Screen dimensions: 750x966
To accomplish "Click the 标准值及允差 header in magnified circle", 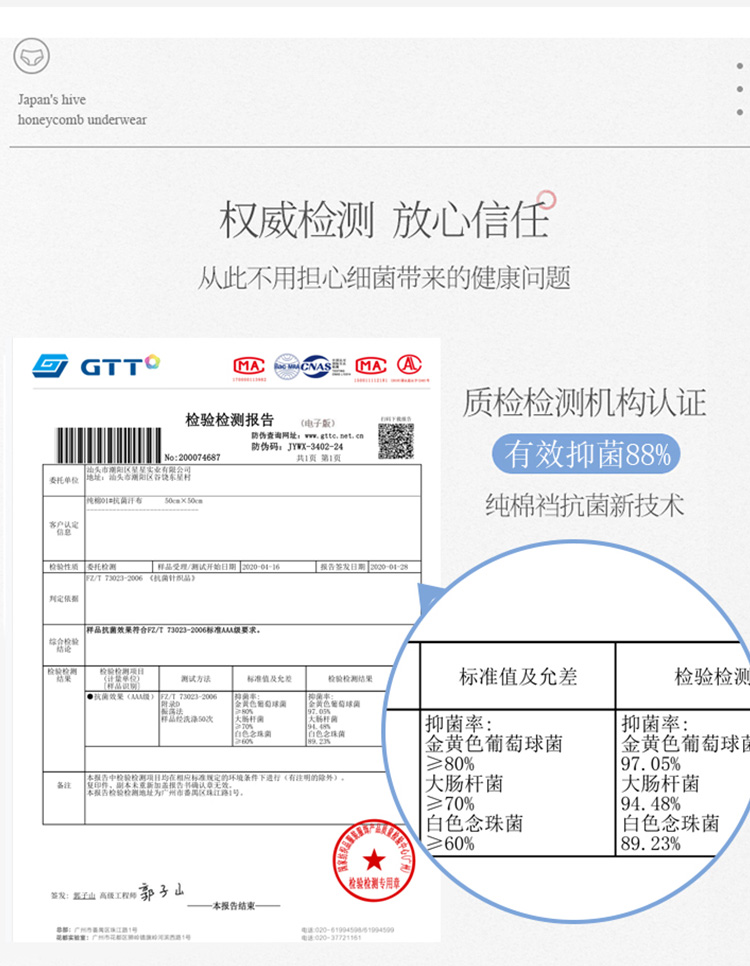I will 518,677.
